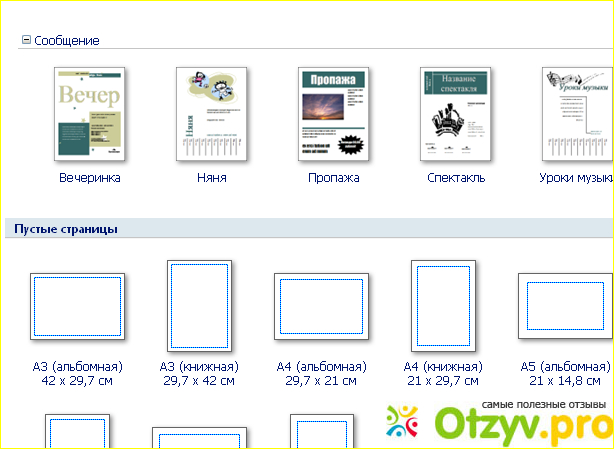Pick the A4 (альбомная) blank page thumbnail
The image size is (614, 449).
(321, 306)
